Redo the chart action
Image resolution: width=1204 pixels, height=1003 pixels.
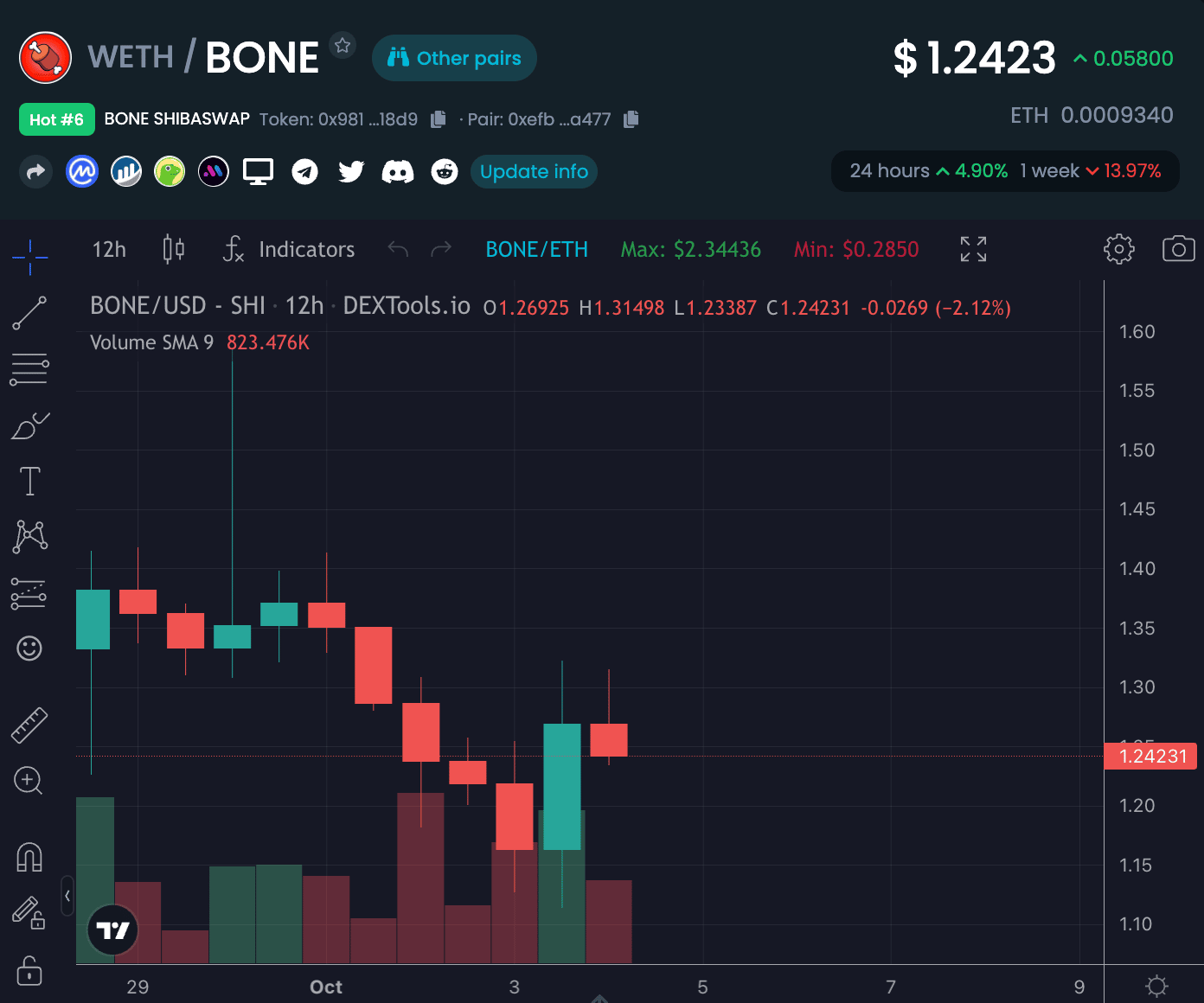(441, 250)
